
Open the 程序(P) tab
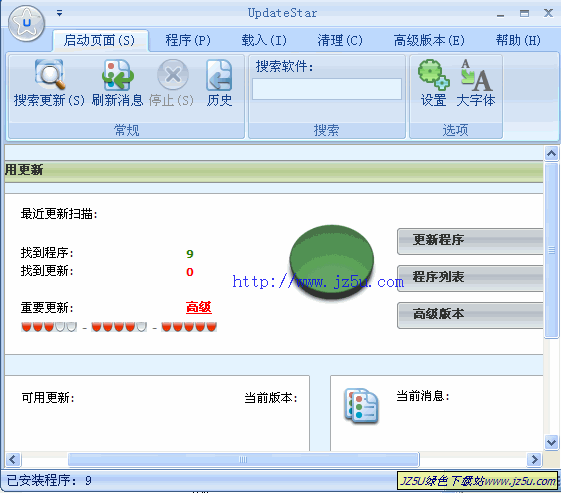click(x=188, y=40)
